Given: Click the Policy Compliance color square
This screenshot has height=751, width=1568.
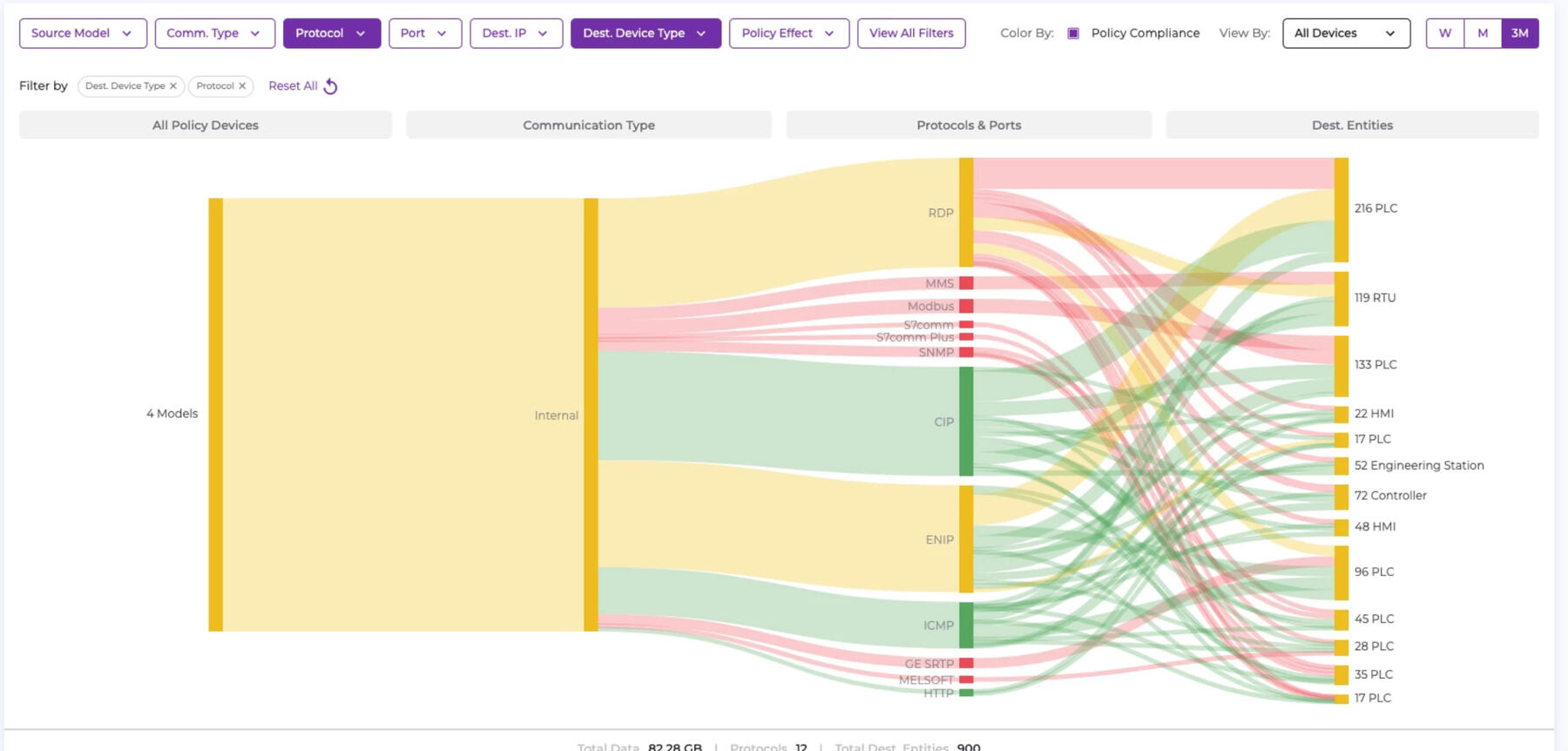Looking at the screenshot, I should [x=1073, y=33].
